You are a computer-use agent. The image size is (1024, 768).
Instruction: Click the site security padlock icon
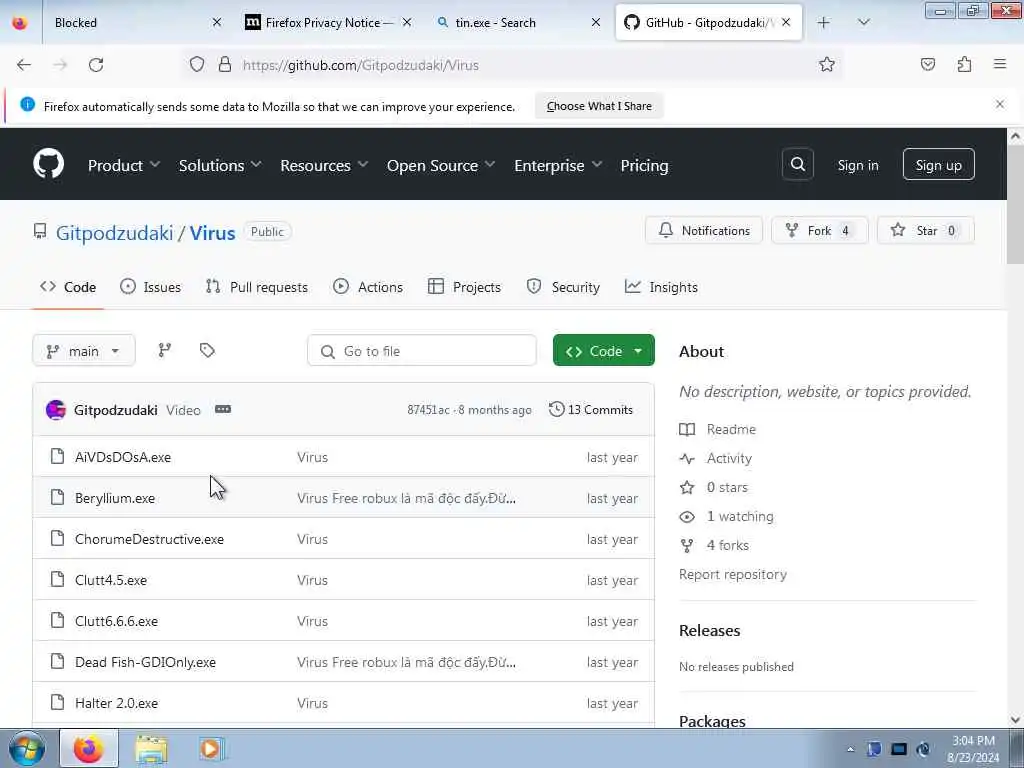pos(225,65)
